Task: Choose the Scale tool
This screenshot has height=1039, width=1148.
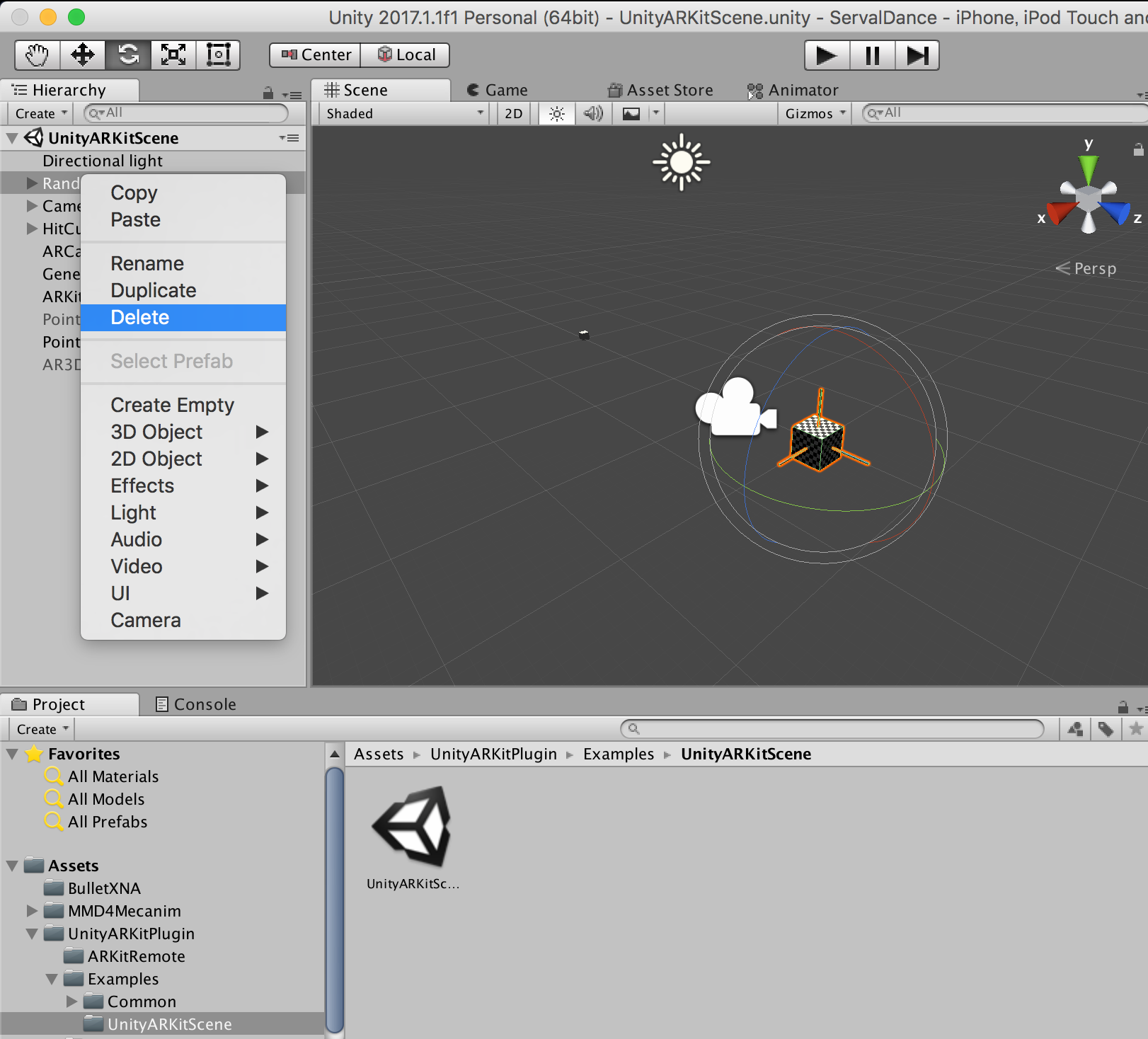Action: [x=173, y=54]
